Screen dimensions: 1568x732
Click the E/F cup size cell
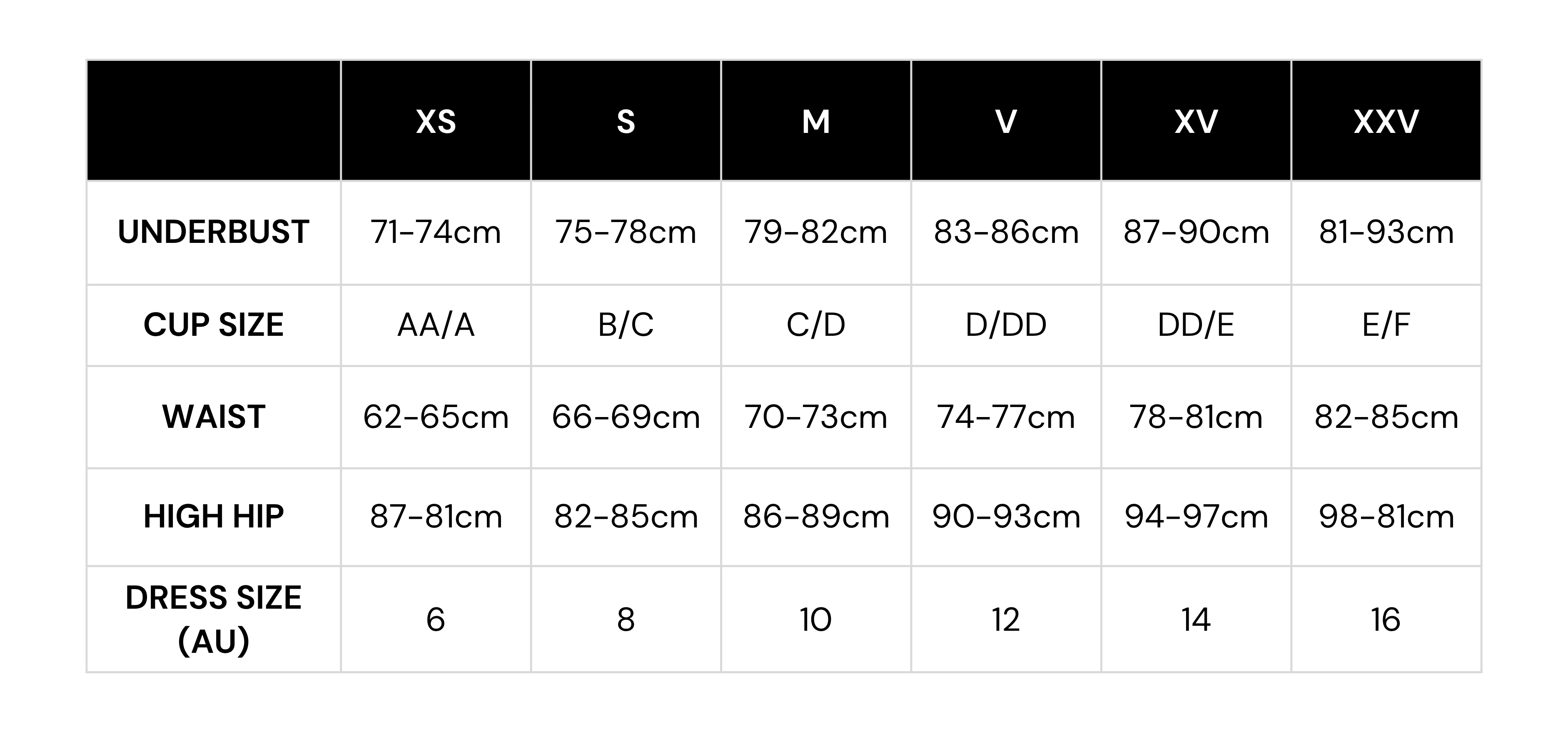click(1386, 325)
